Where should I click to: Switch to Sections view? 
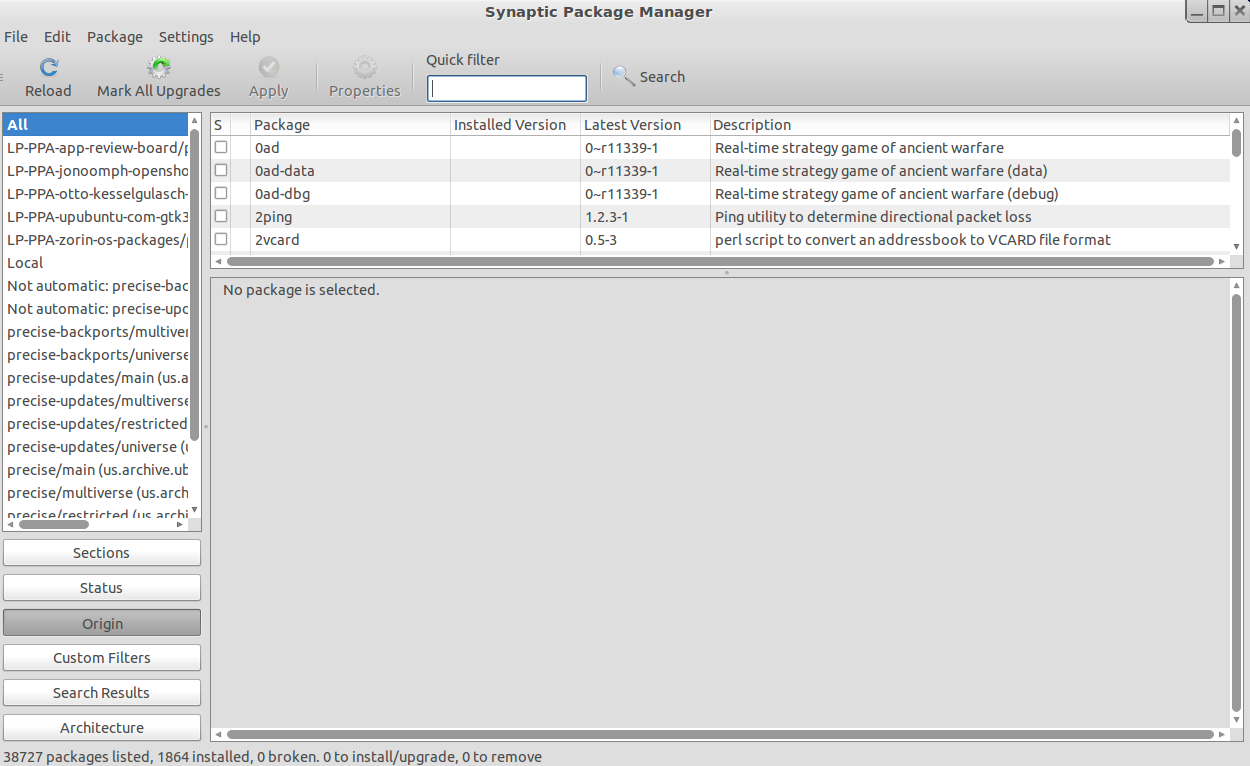point(101,552)
